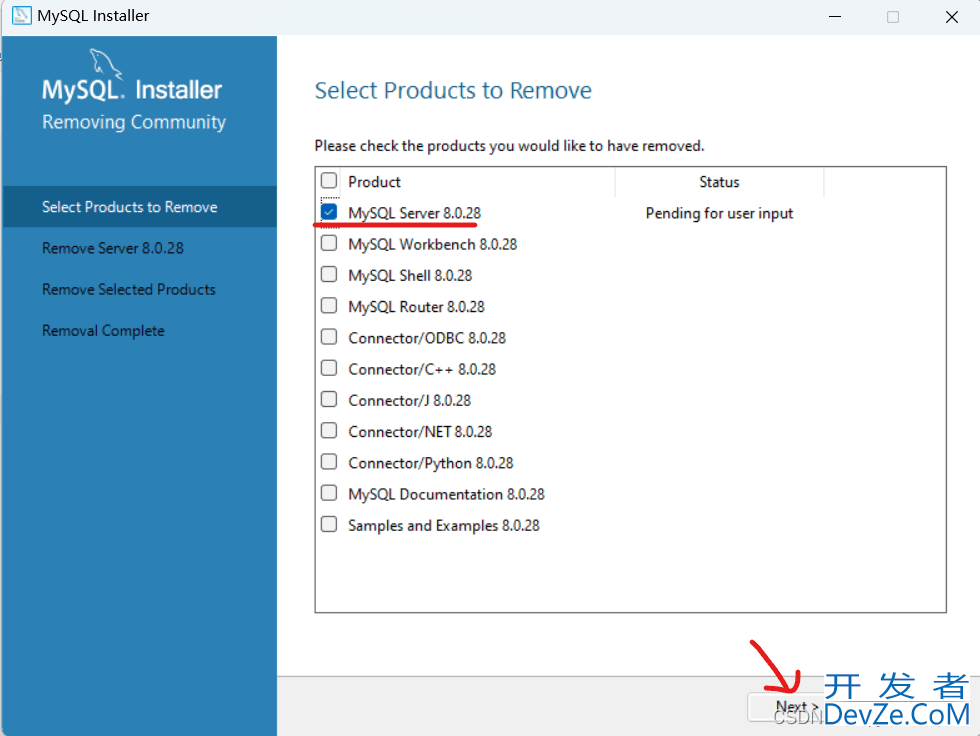The image size is (980, 736).
Task: Check the Connector/NET 8.0.28 checkbox
Action: 329,430
